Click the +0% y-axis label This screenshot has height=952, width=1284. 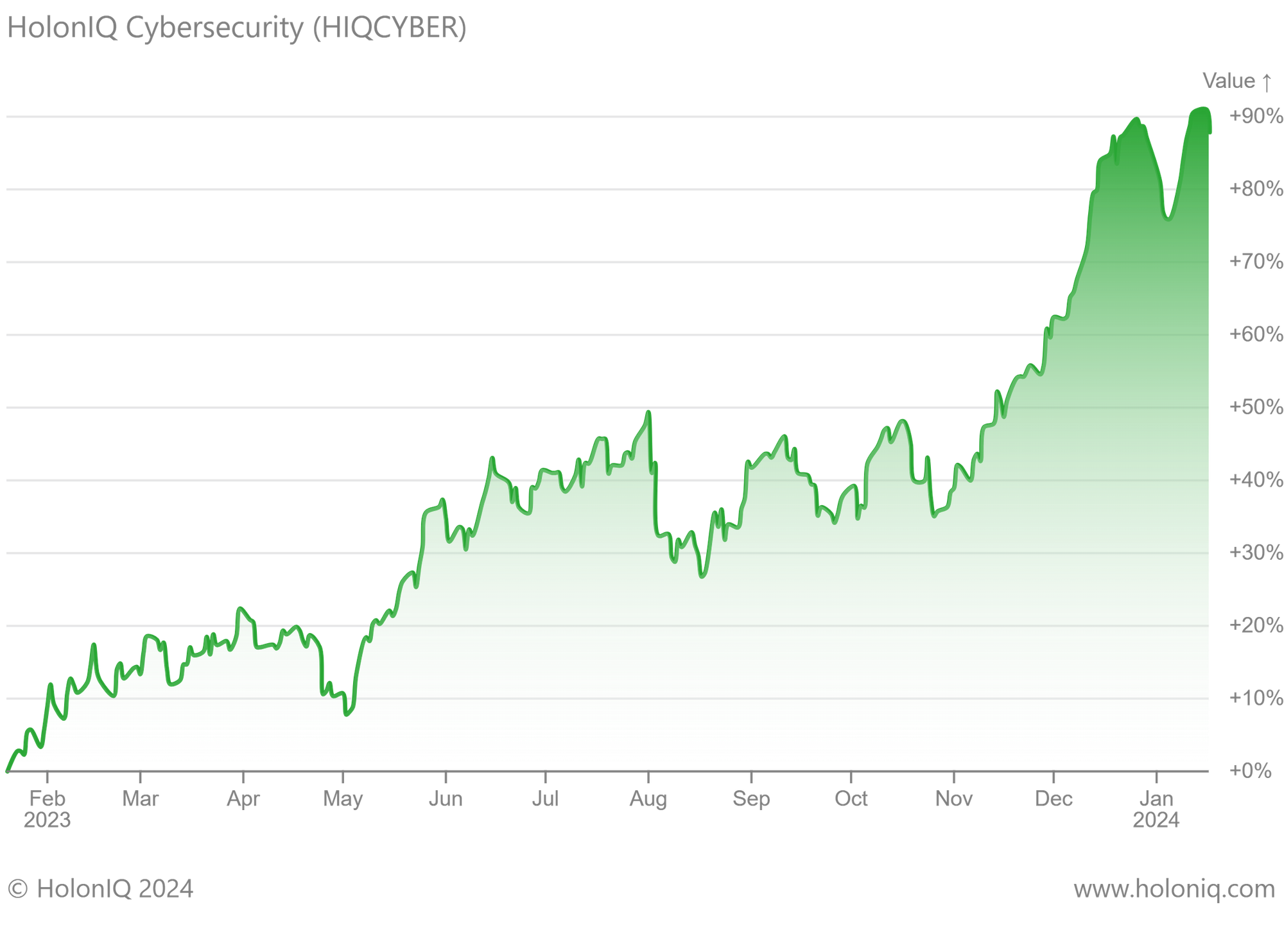(1249, 770)
